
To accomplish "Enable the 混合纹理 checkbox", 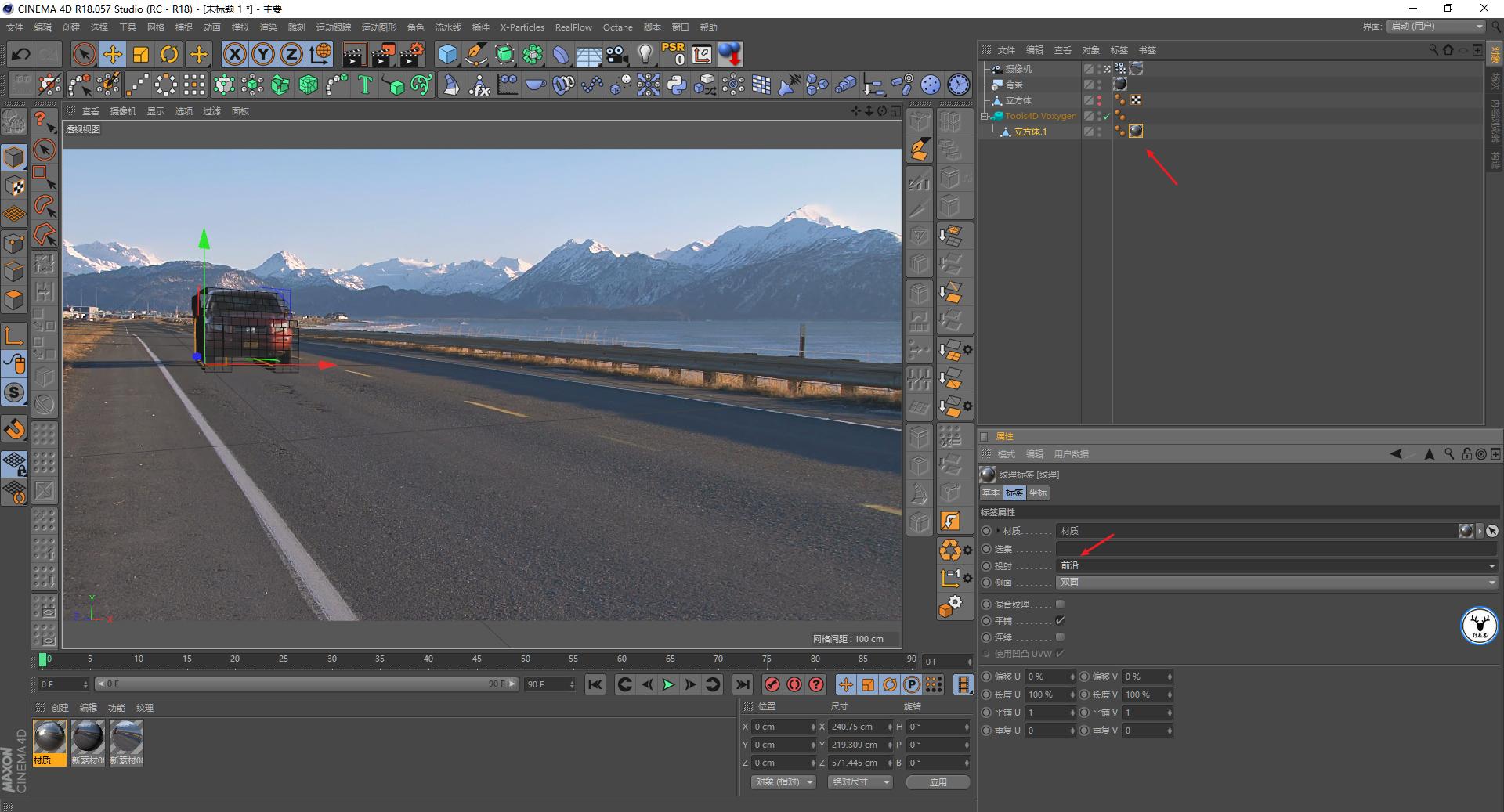I will pos(1060,604).
